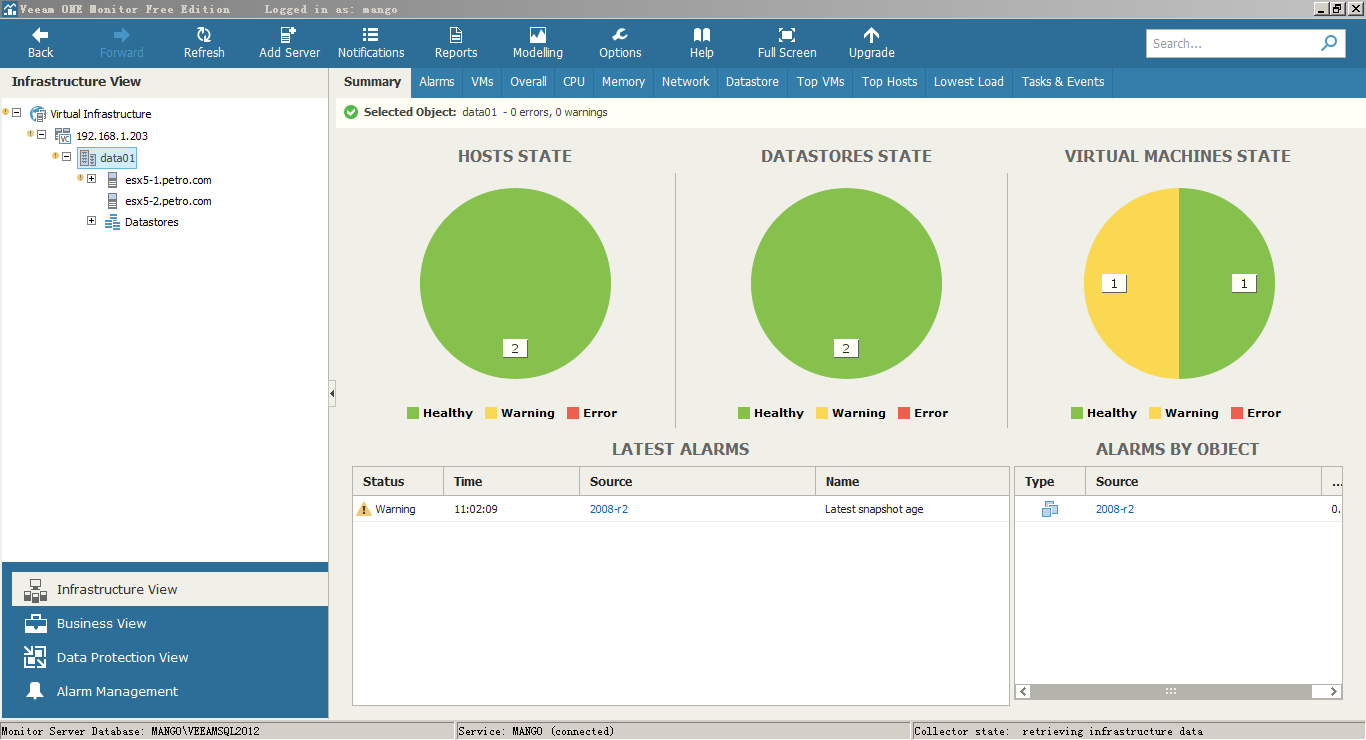Click the Warning triangle alarm icon
This screenshot has height=740, width=1366.
364,509
